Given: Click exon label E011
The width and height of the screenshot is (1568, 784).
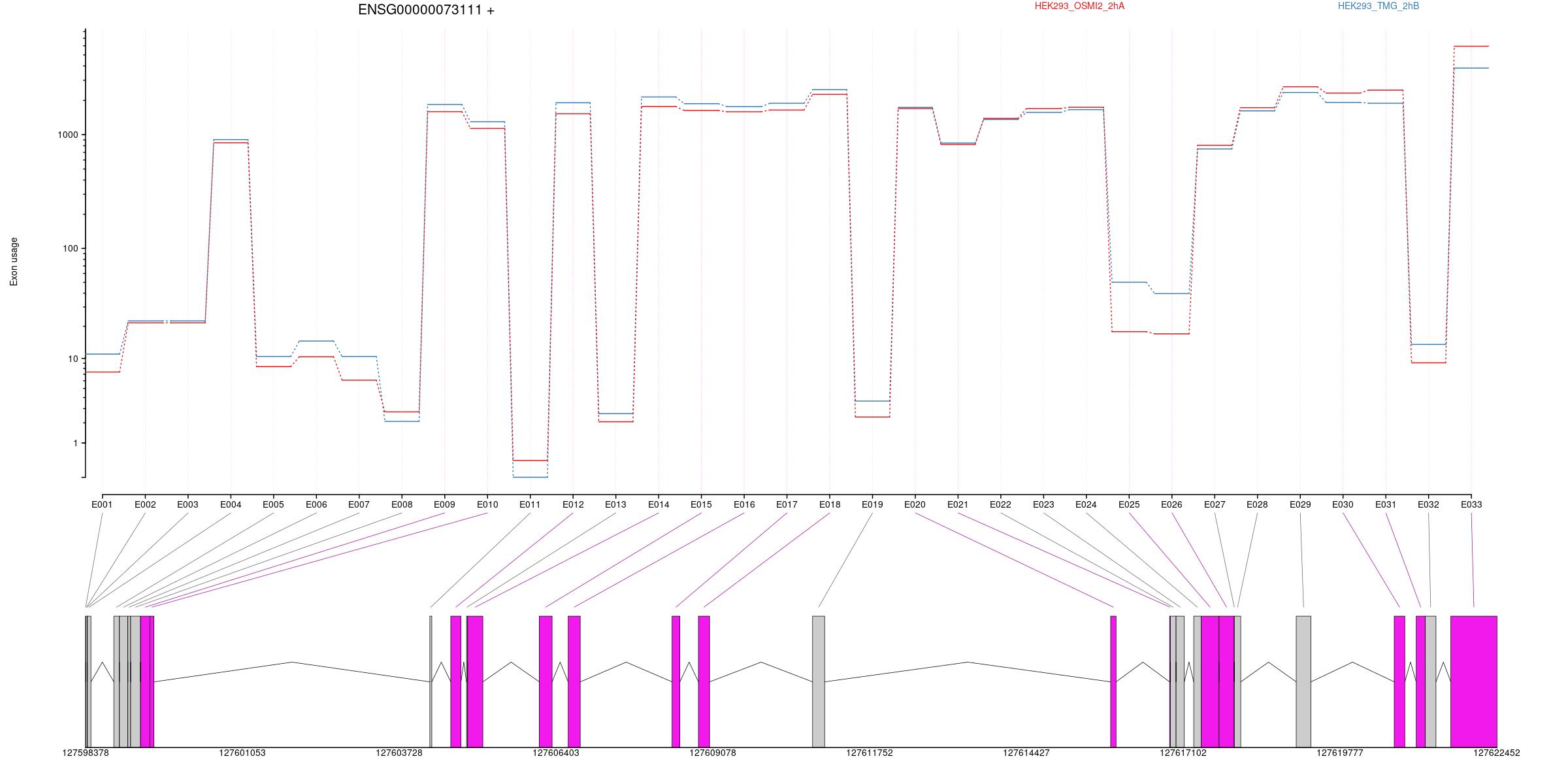Looking at the screenshot, I should [x=530, y=504].
